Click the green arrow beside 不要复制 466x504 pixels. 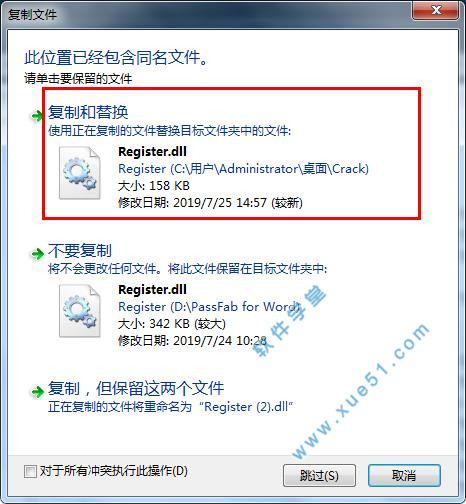(37, 254)
